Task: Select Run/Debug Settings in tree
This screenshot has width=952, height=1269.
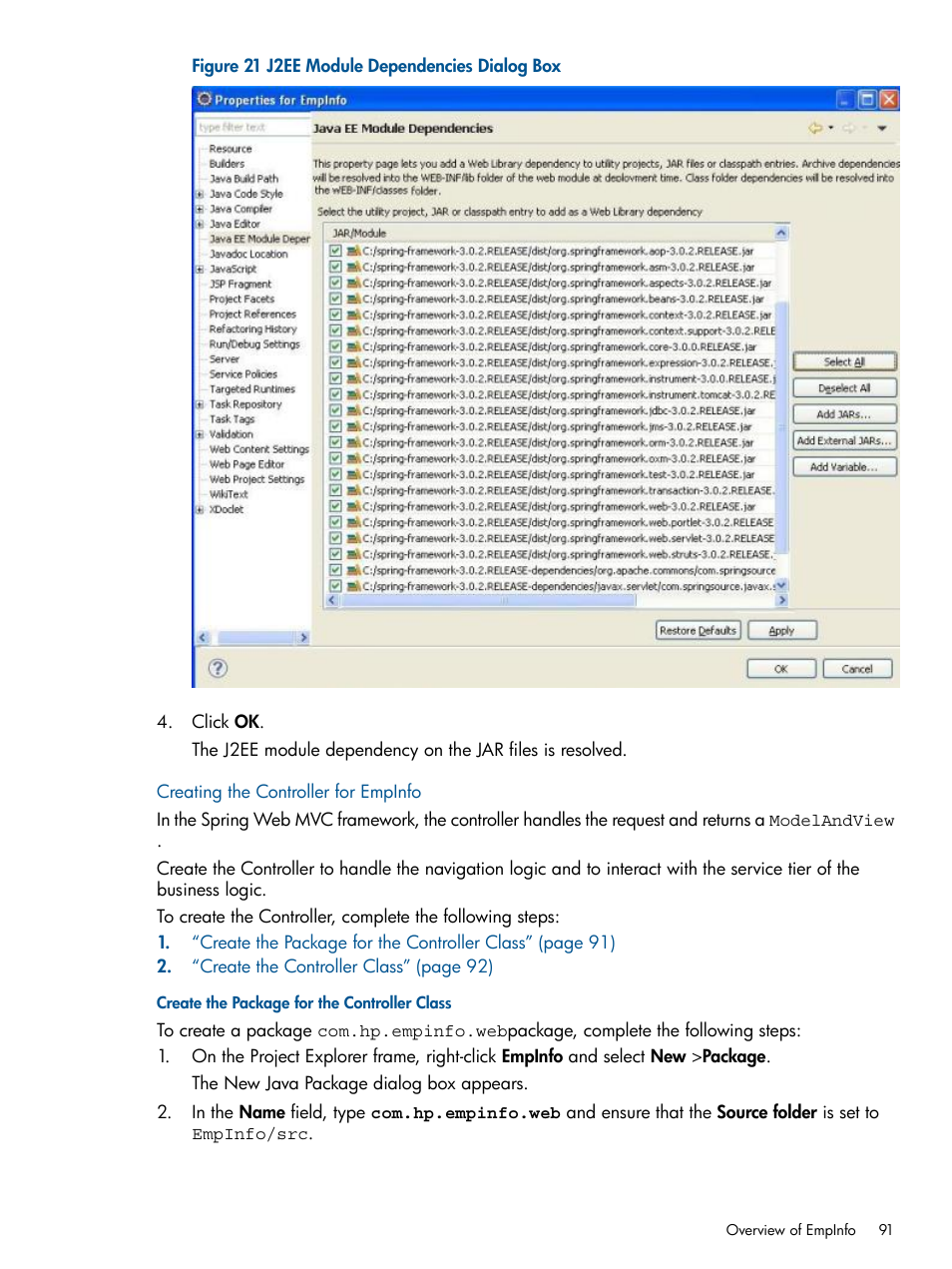Action: 254,344
